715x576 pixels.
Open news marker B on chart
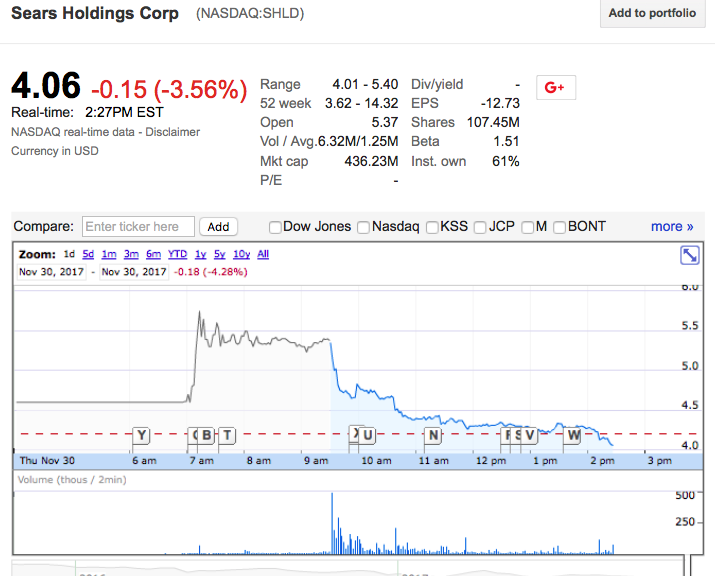[207, 436]
